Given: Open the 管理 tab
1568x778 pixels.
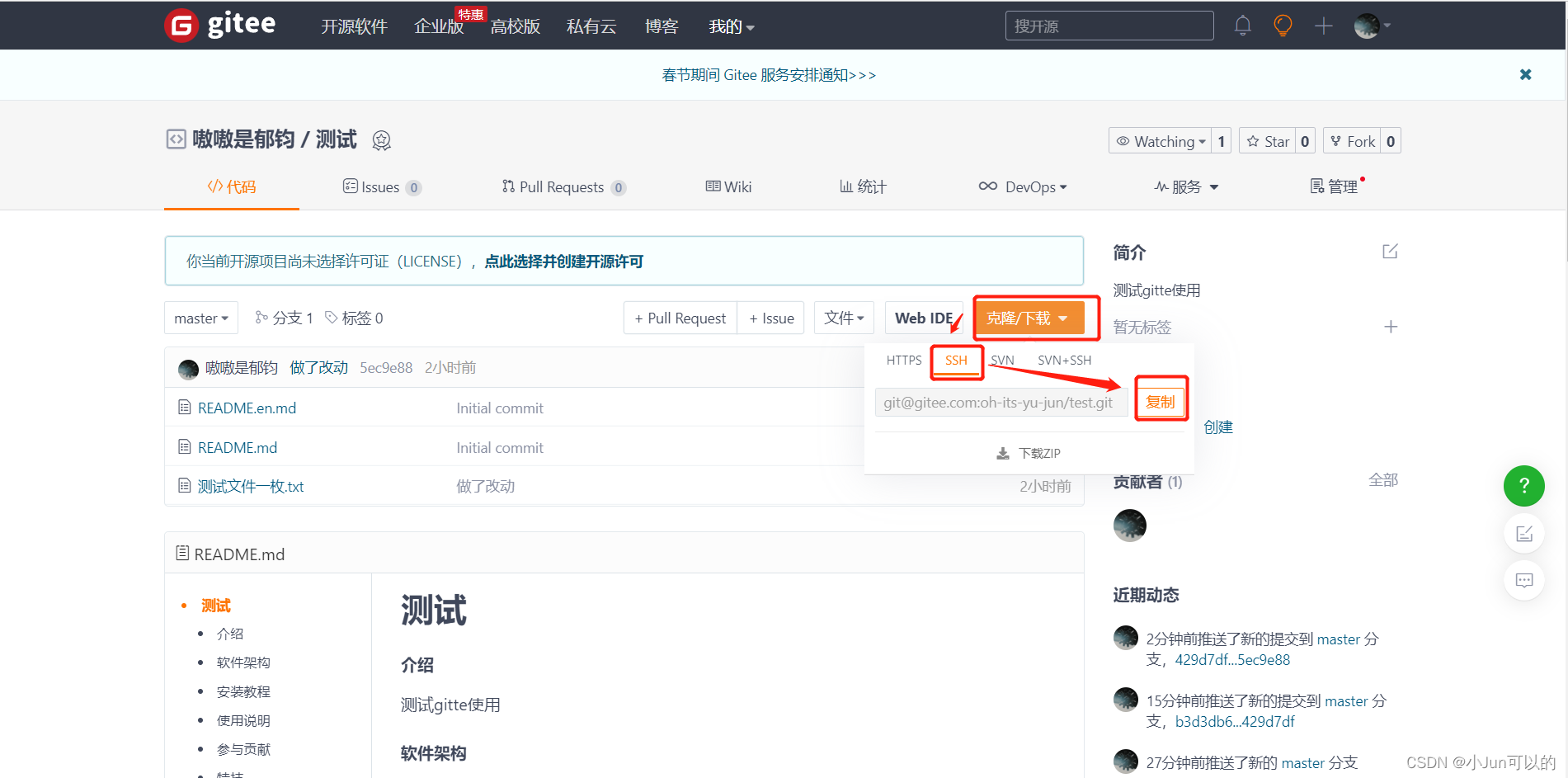Looking at the screenshot, I should [1335, 186].
